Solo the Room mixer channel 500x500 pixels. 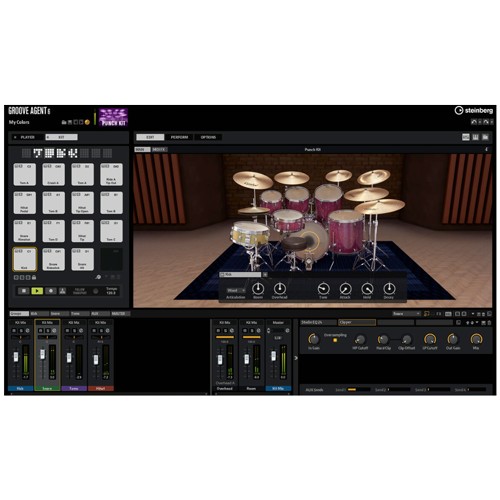click(x=252, y=331)
